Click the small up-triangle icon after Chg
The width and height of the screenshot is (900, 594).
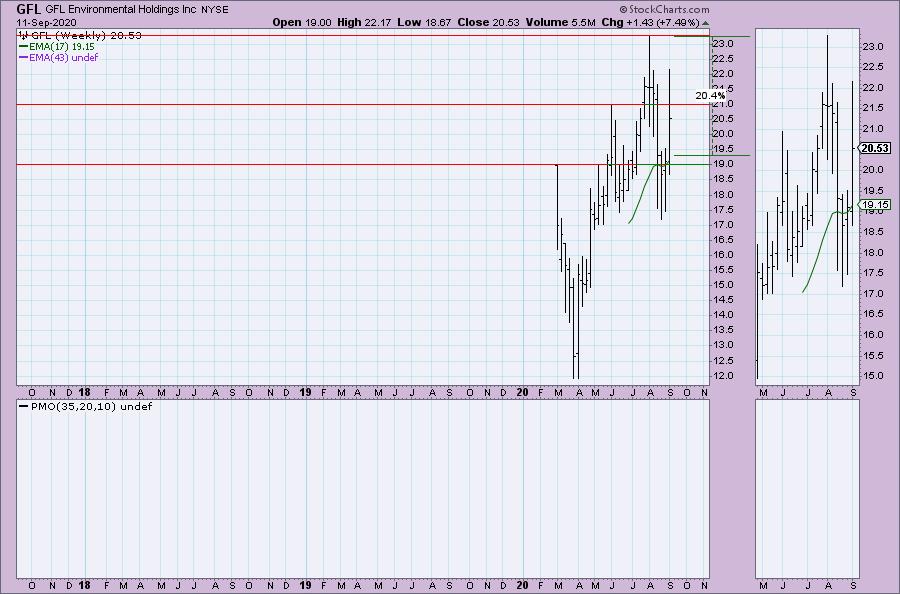705,23
